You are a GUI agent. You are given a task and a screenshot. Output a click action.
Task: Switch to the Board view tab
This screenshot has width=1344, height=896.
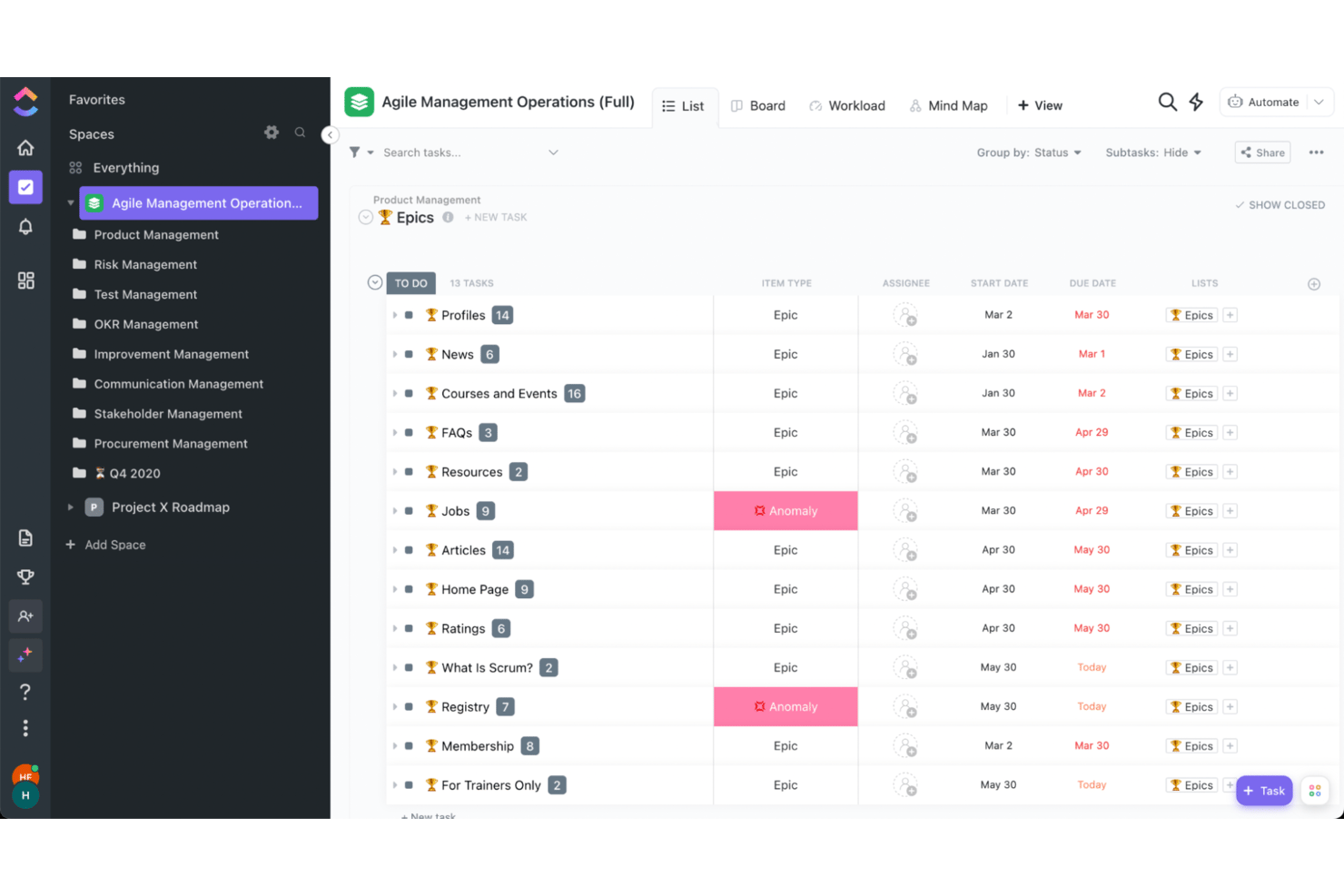(x=758, y=105)
